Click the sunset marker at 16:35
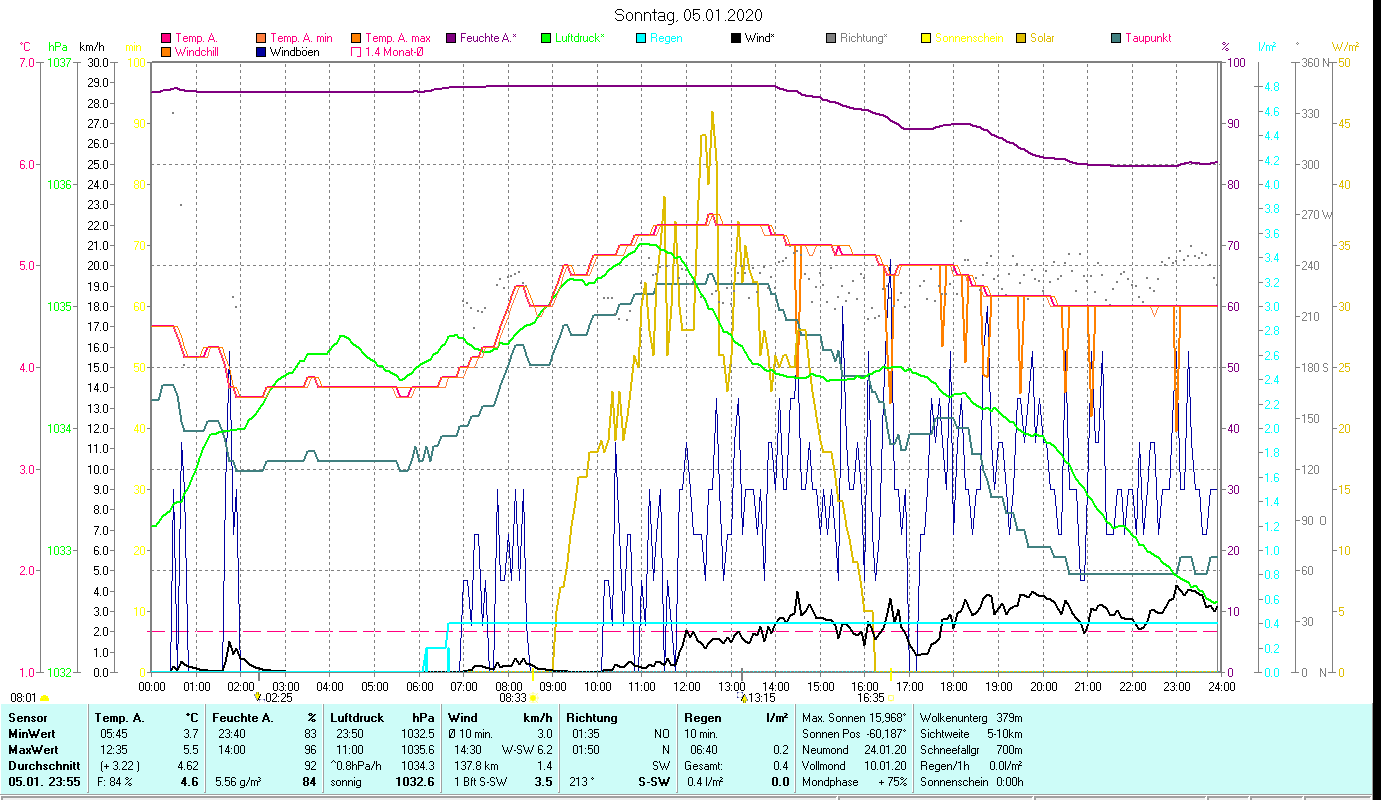 coord(890,698)
